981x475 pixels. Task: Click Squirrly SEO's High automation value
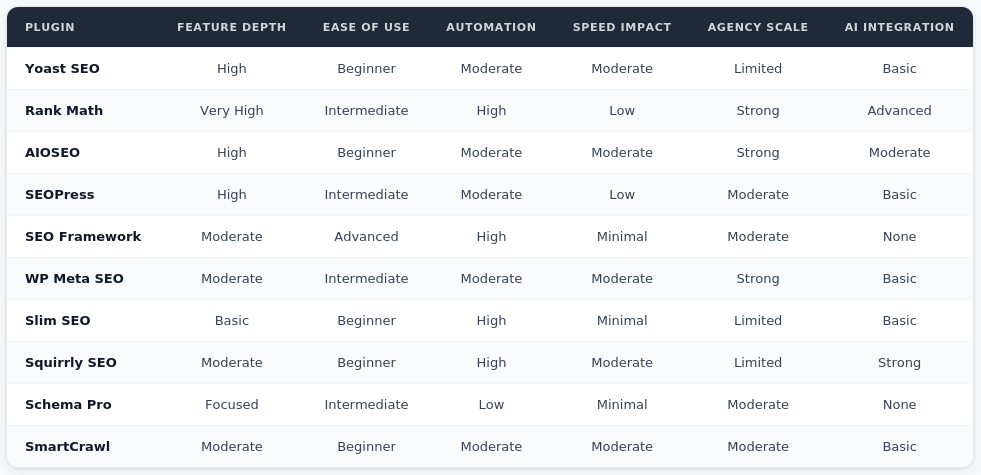[x=491, y=362]
